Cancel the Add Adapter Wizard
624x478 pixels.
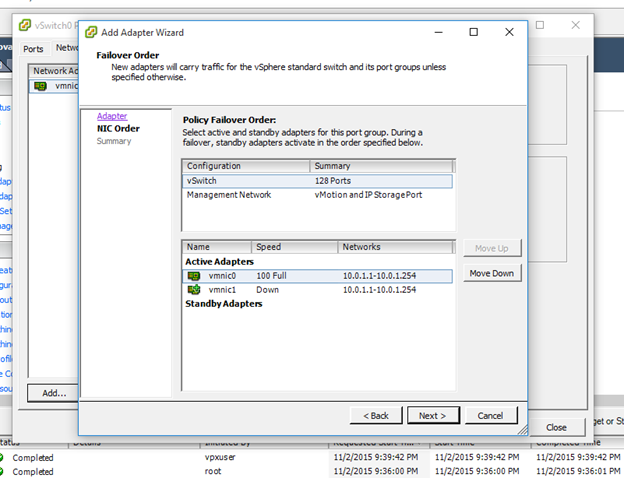pos(491,416)
